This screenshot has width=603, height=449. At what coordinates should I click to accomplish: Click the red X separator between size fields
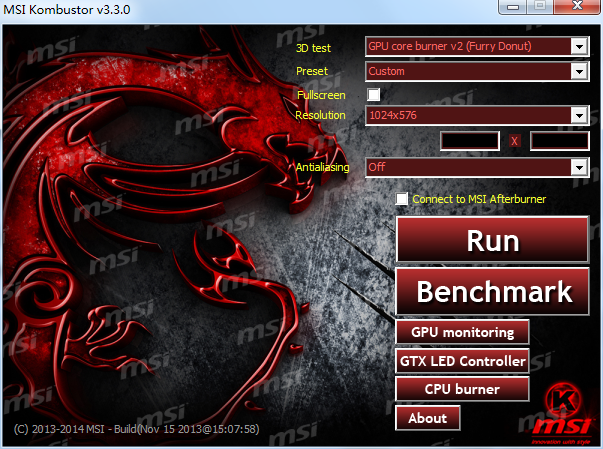click(515, 141)
